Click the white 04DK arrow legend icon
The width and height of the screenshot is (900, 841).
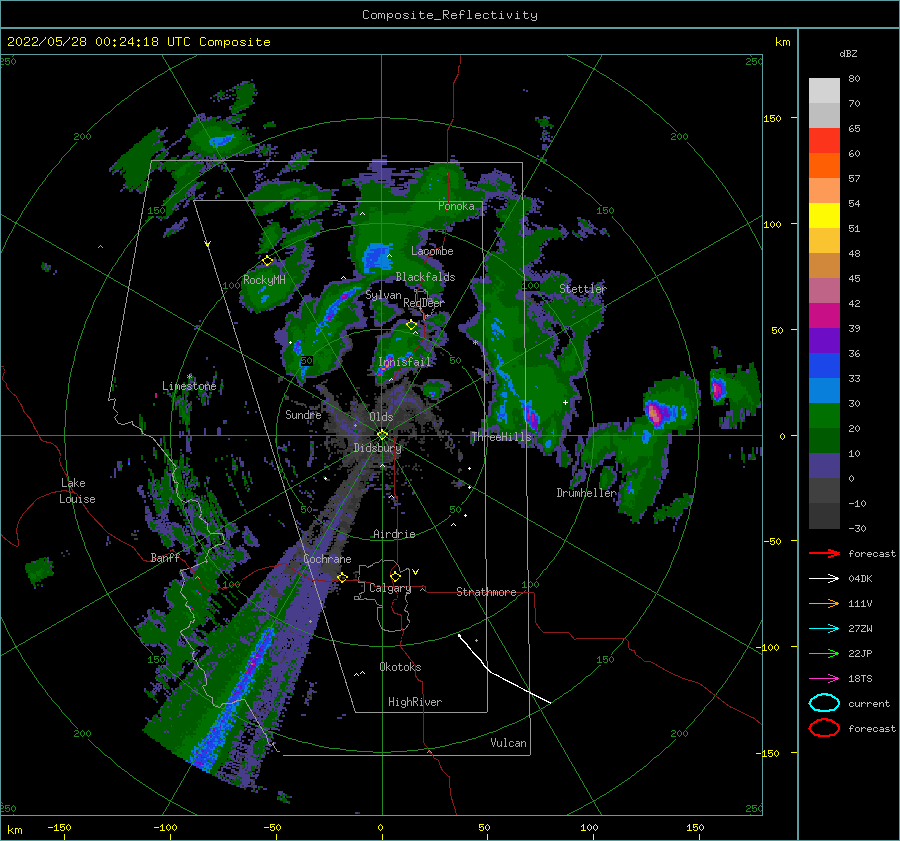(x=824, y=579)
